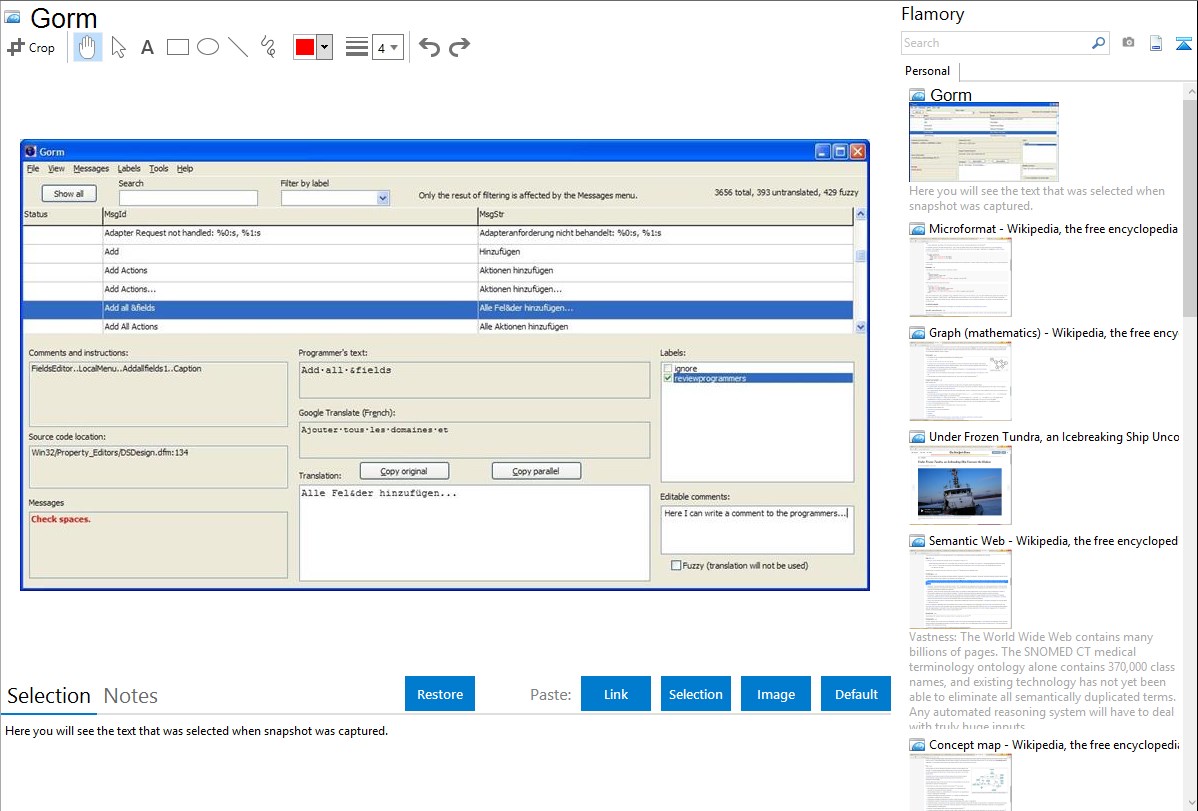Select the Crop tool
Viewport: 1198px width, 811px height.
coord(31,47)
